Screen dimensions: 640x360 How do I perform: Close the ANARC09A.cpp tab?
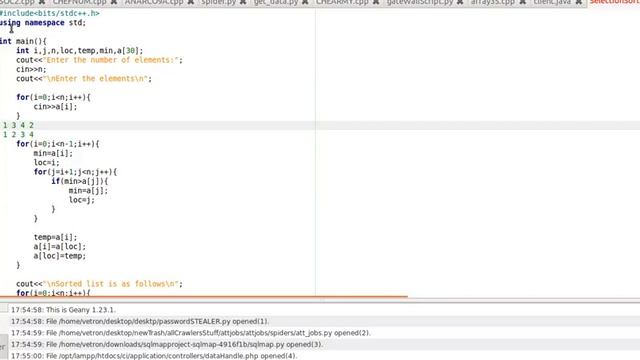[x=191, y=2]
